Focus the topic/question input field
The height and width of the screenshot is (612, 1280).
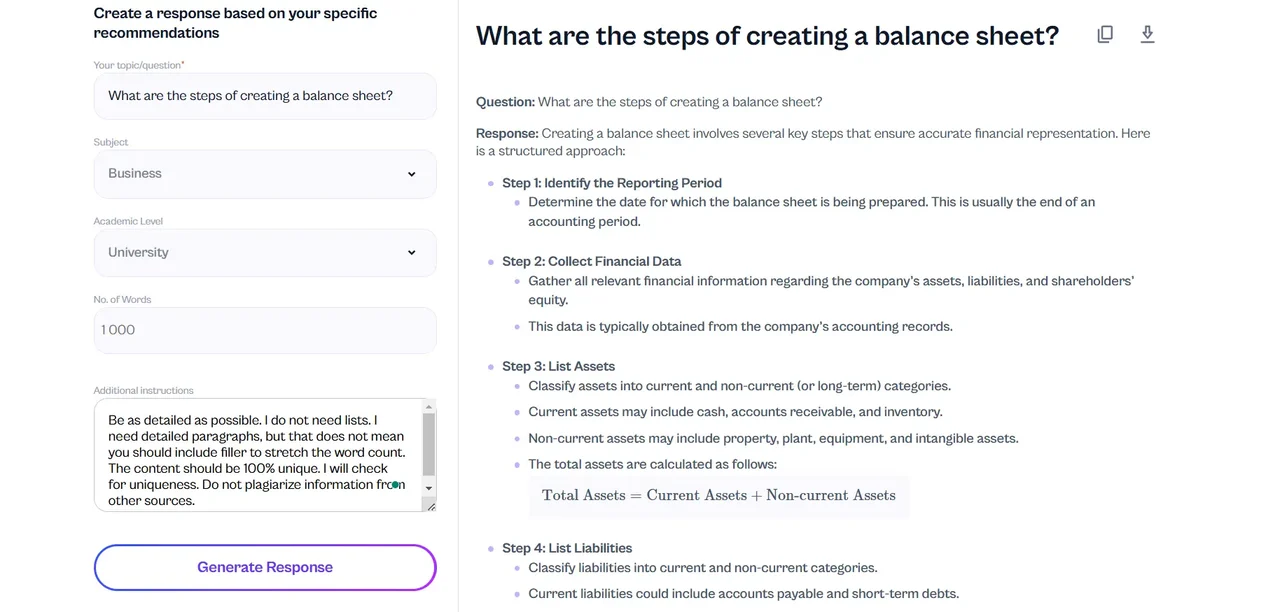pyautogui.click(x=265, y=96)
